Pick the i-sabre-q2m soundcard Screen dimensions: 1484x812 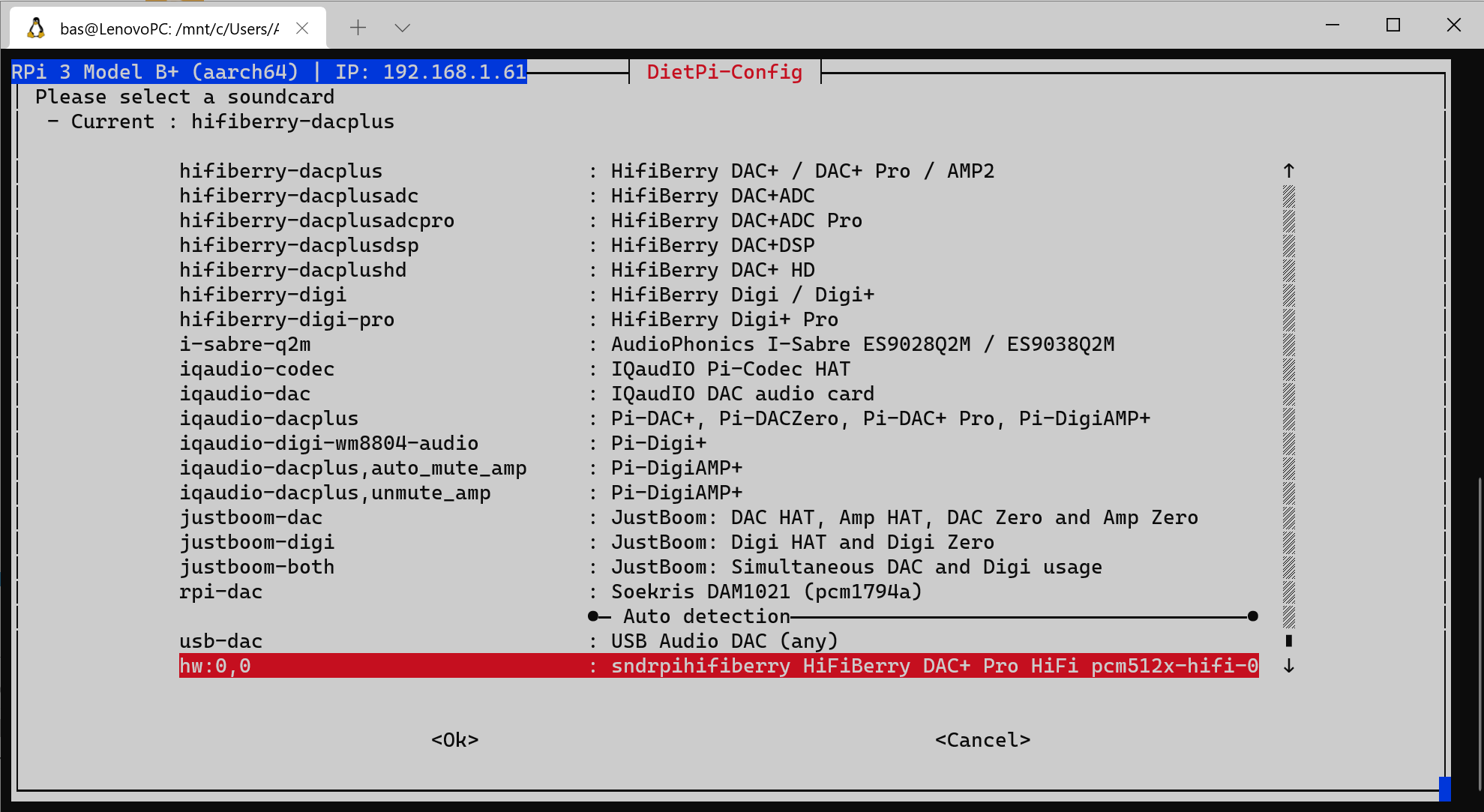click(x=244, y=344)
